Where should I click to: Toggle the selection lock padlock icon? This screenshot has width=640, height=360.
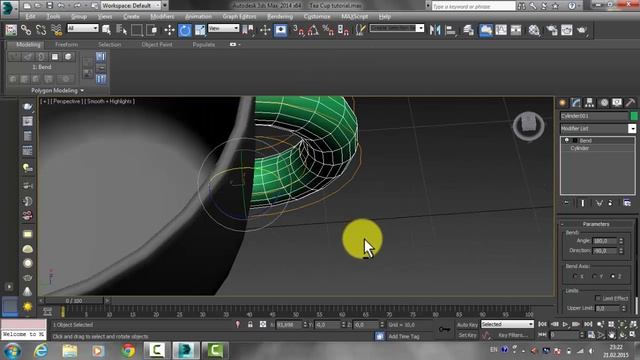coord(250,324)
